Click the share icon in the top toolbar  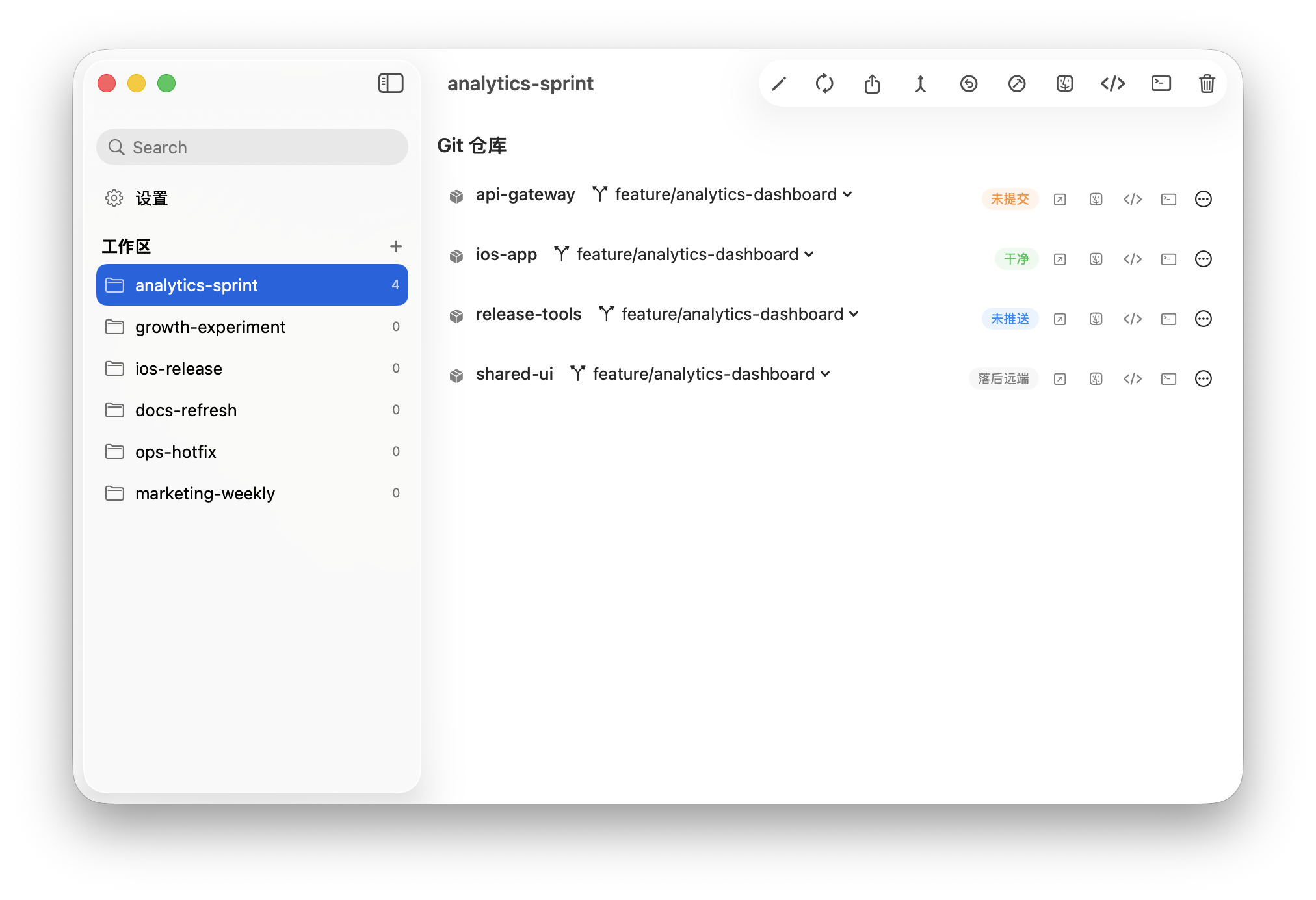(x=872, y=83)
